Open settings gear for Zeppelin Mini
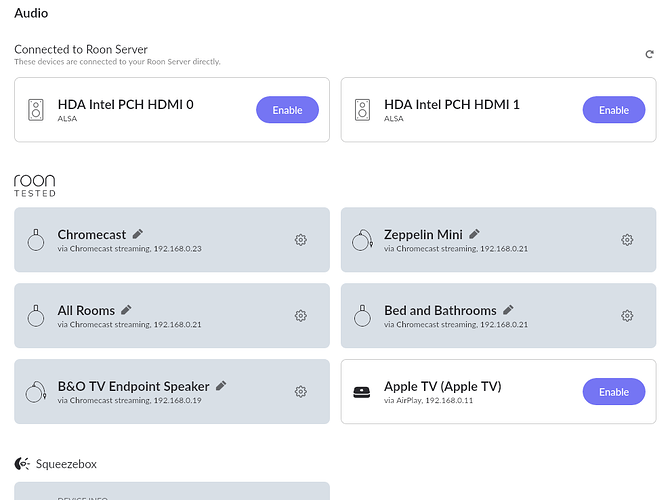Viewport: 672px width, 500px height. [627, 240]
